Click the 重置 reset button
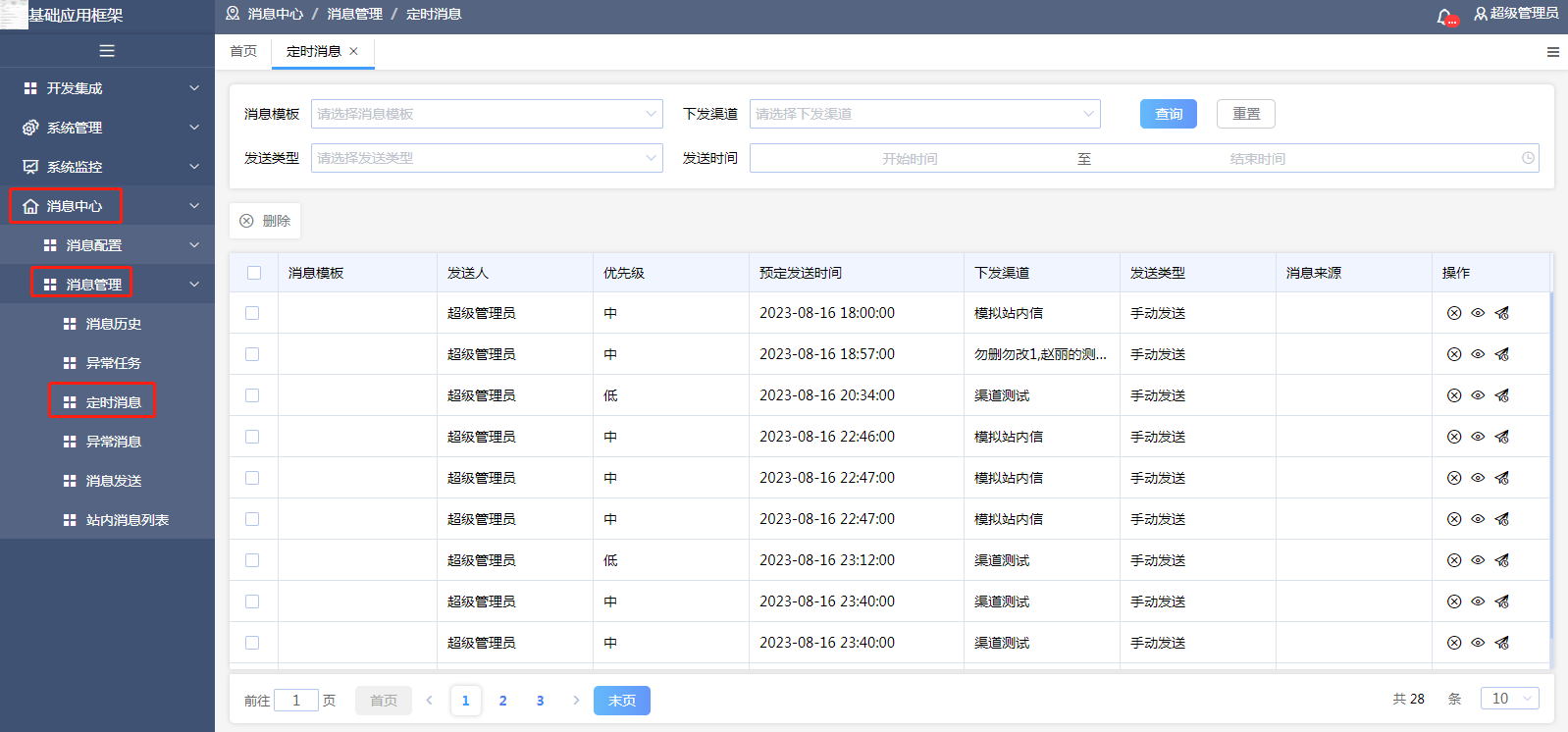1568x732 pixels. point(1246,114)
